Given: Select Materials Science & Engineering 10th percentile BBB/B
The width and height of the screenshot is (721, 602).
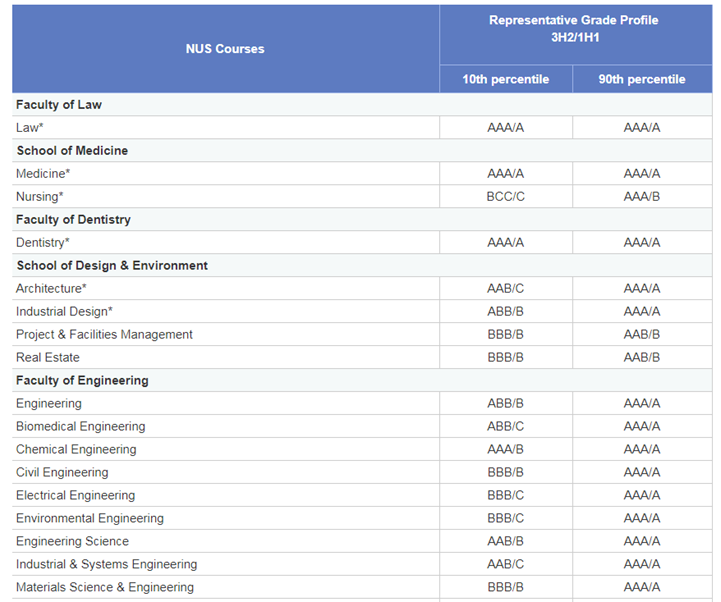Looking at the screenshot, I should 506,587.
